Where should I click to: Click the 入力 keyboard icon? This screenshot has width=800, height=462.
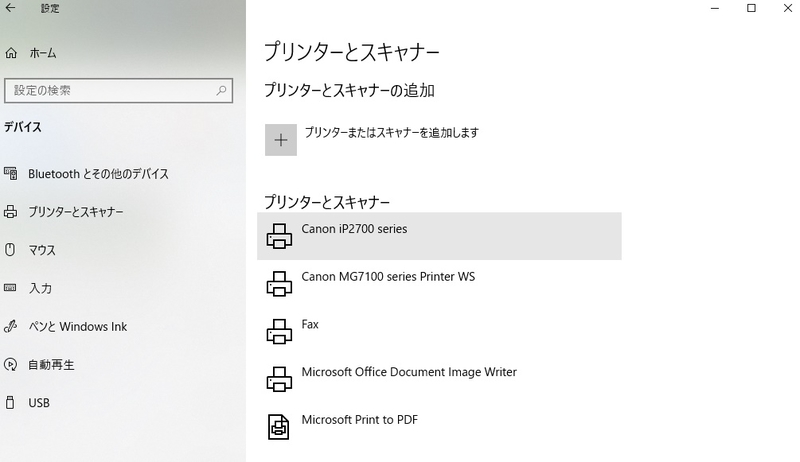pos(10,288)
